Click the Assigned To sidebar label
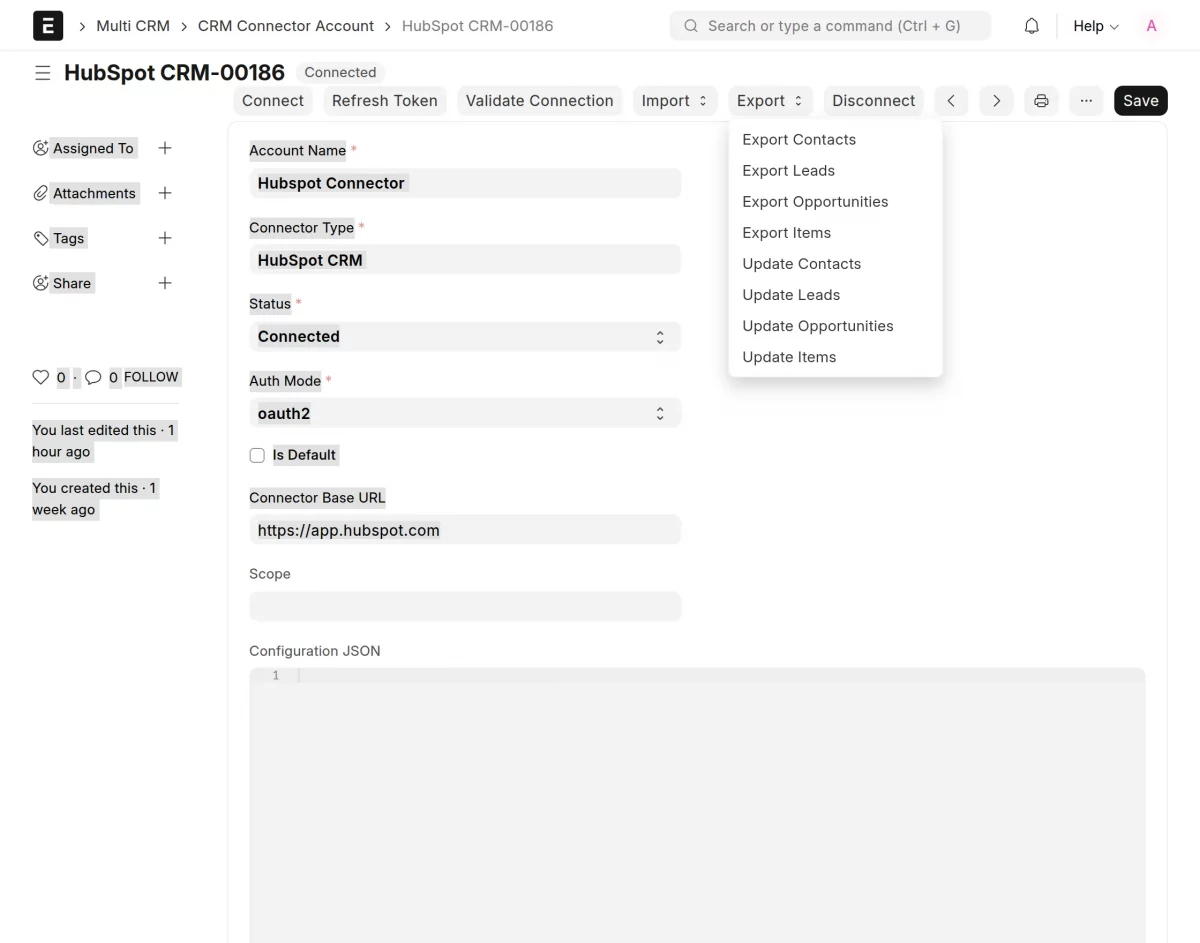The image size is (1200, 943). 93,148
